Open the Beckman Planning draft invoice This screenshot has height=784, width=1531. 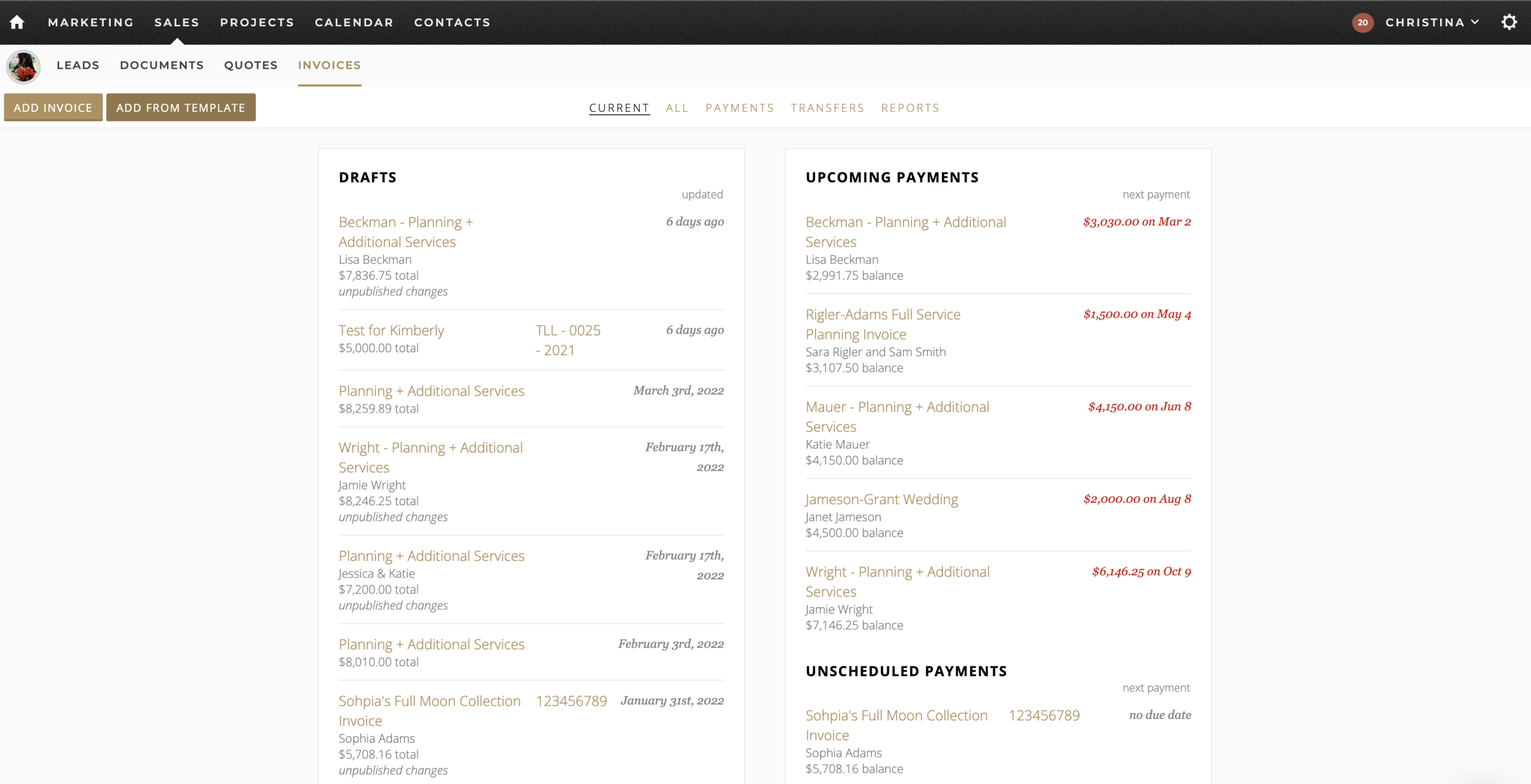405,231
